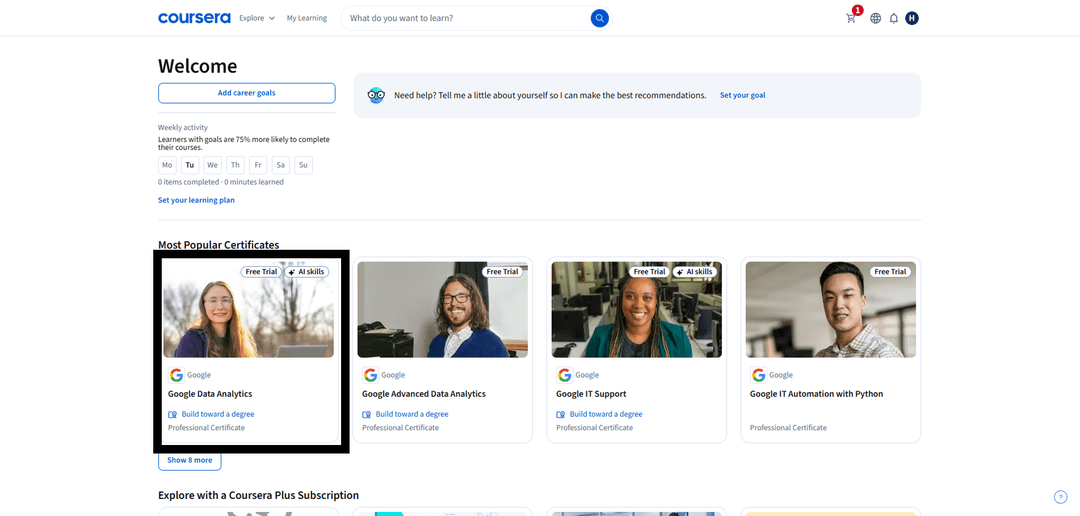Click the help question mark icon
This screenshot has width=1080, height=516.
(1060, 497)
